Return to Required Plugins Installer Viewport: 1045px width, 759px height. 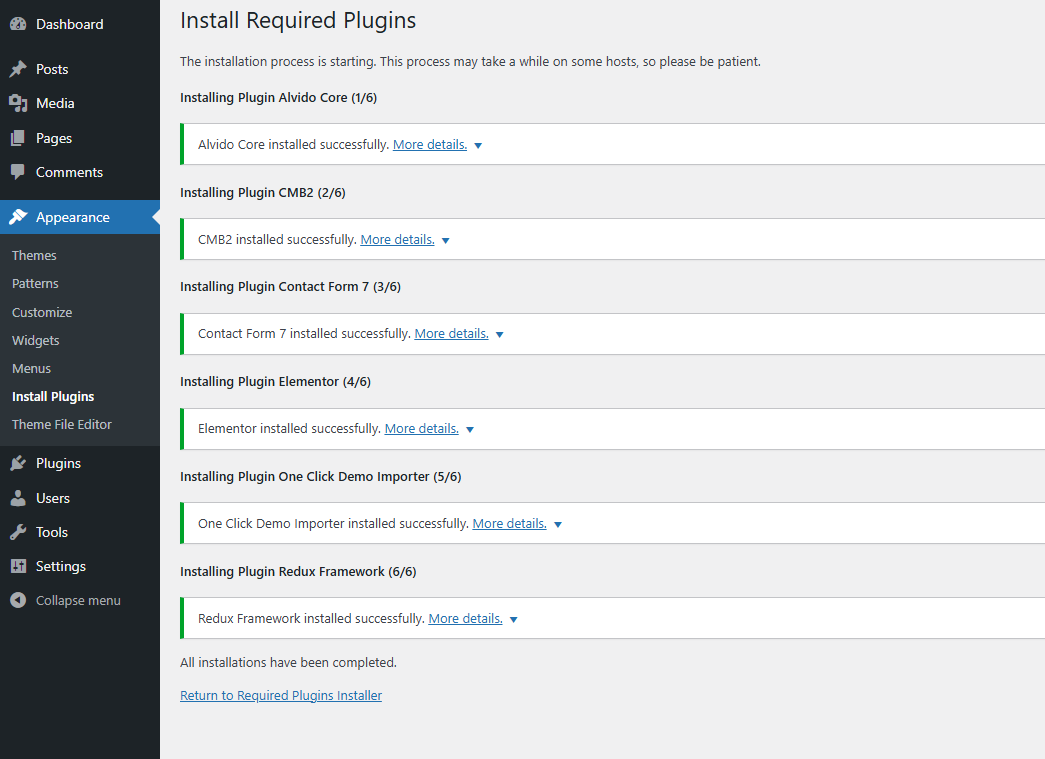pyautogui.click(x=281, y=696)
